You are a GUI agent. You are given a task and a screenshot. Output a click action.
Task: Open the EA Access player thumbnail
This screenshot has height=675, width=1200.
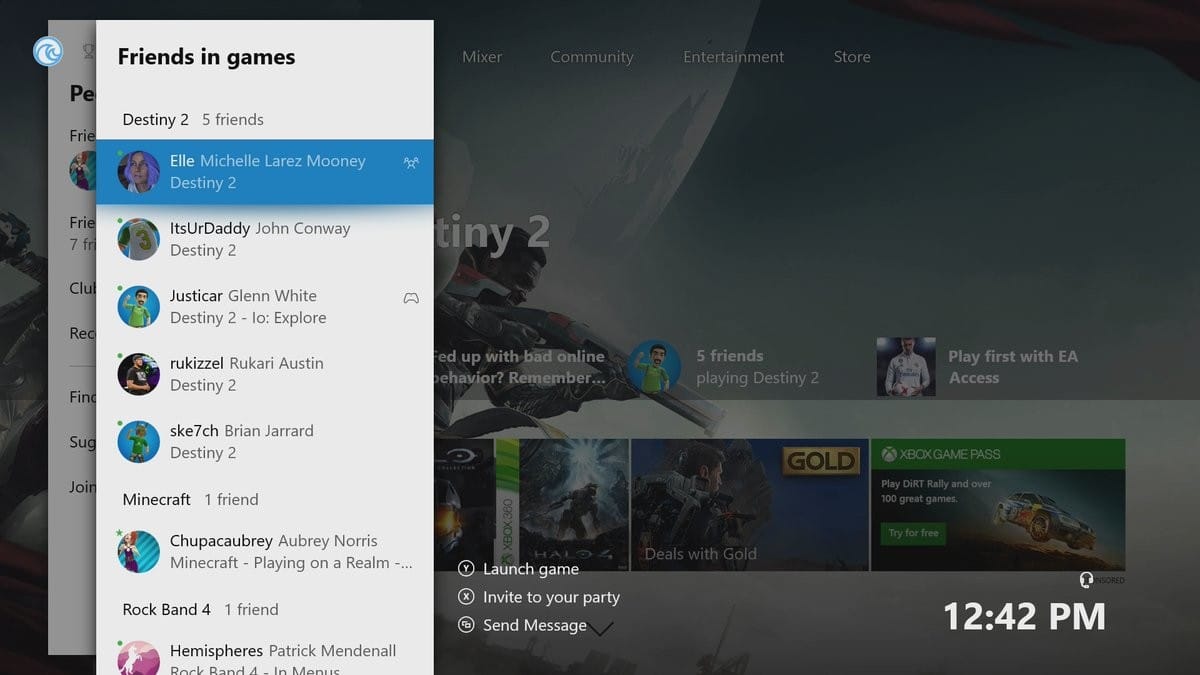pos(905,367)
